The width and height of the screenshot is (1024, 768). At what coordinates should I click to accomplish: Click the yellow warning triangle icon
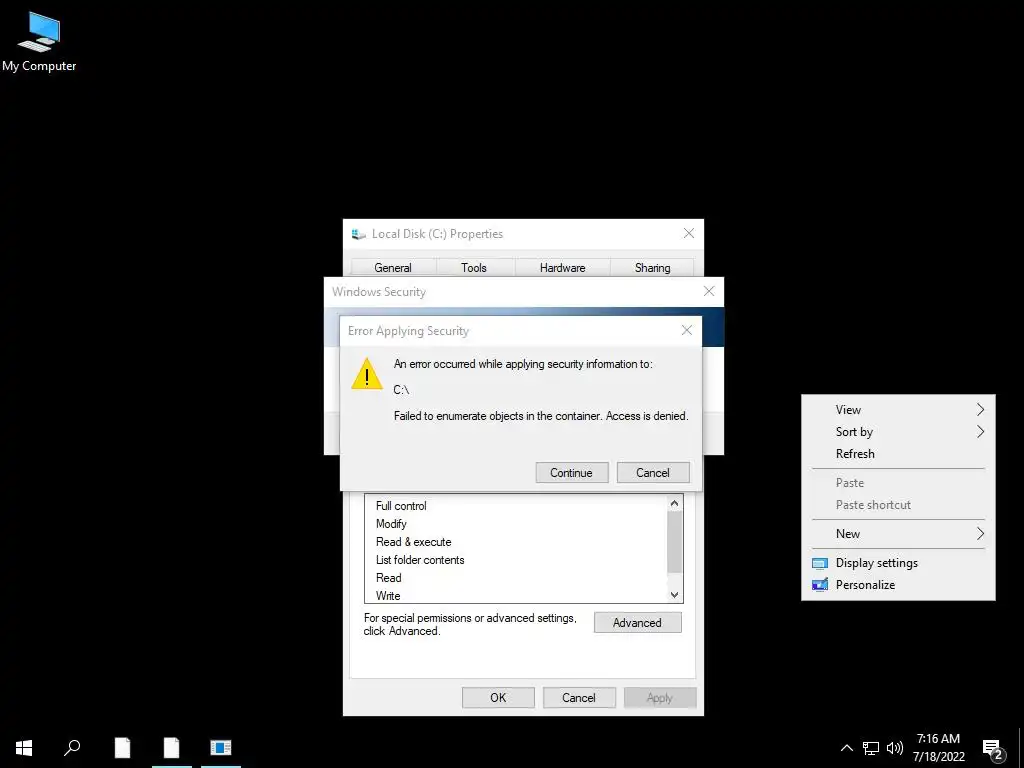[x=367, y=374]
